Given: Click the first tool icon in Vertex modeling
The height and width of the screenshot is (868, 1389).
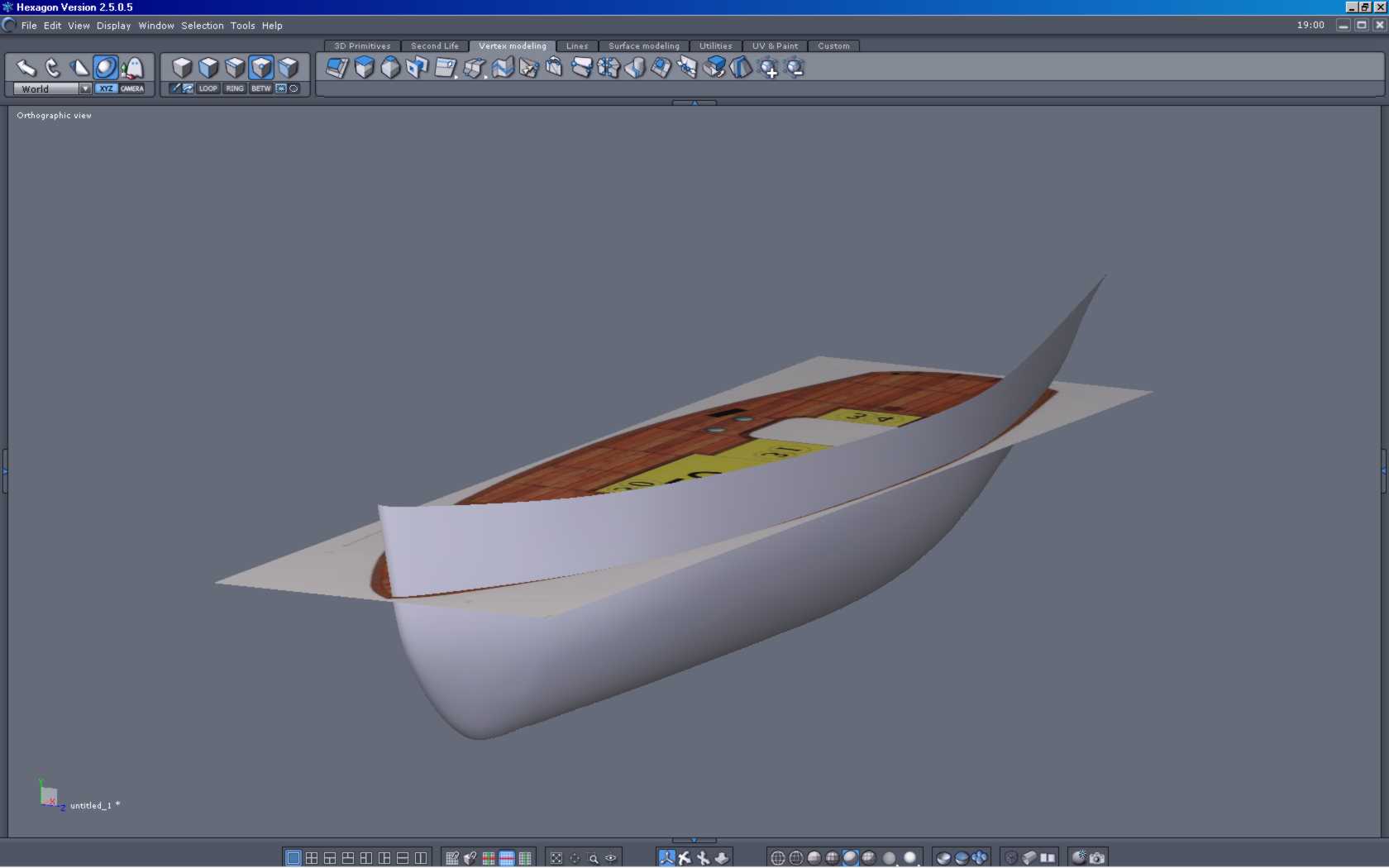Looking at the screenshot, I should click(337, 67).
